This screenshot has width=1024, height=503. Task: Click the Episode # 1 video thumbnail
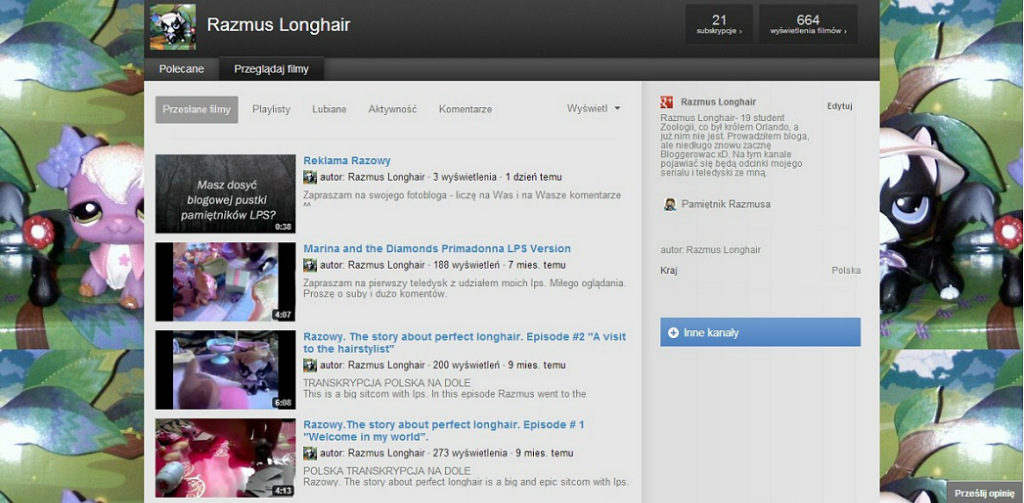coord(225,458)
